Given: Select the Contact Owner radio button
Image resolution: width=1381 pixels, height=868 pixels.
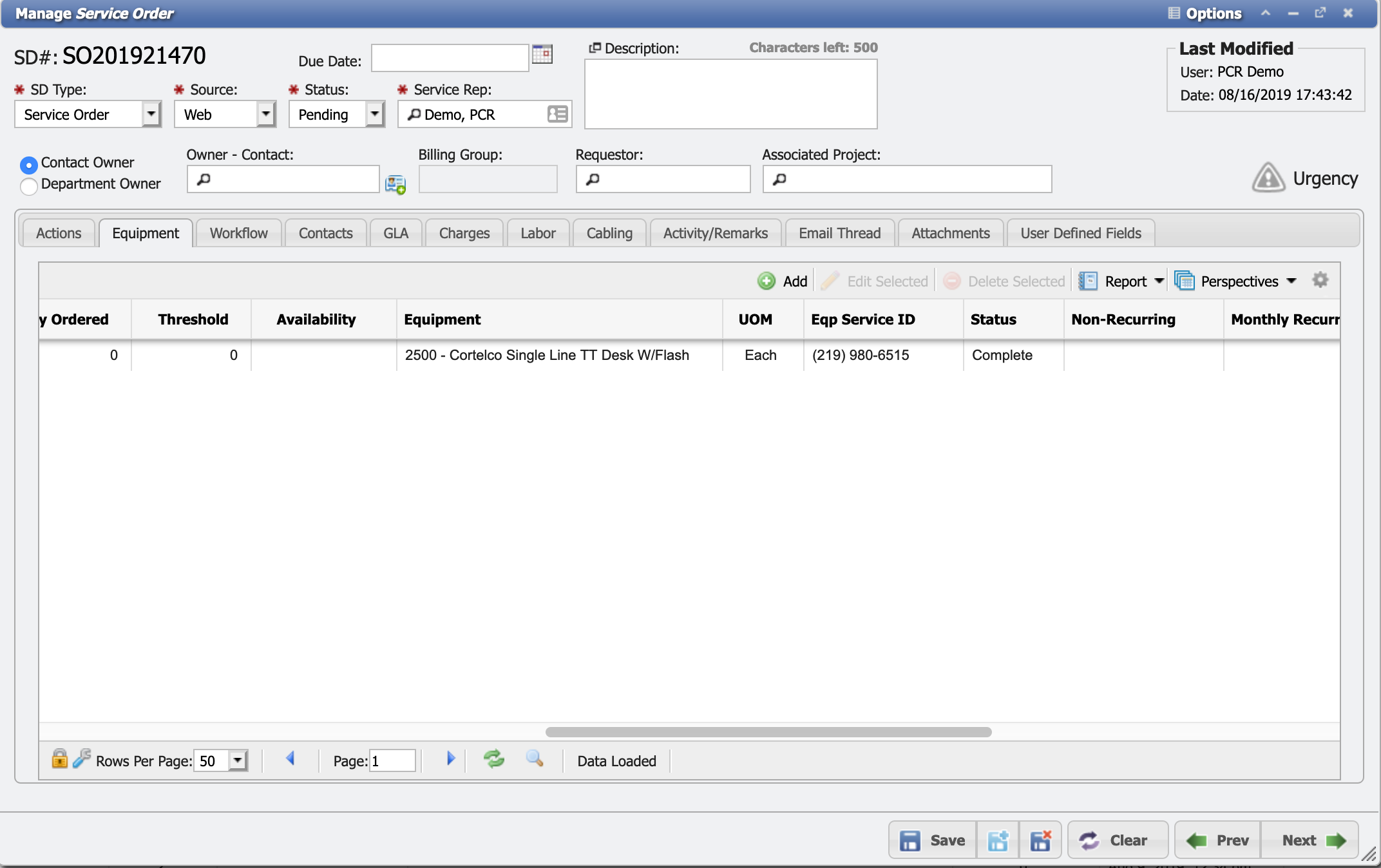Looking at the screenshot, I should (x=28, y=165).
